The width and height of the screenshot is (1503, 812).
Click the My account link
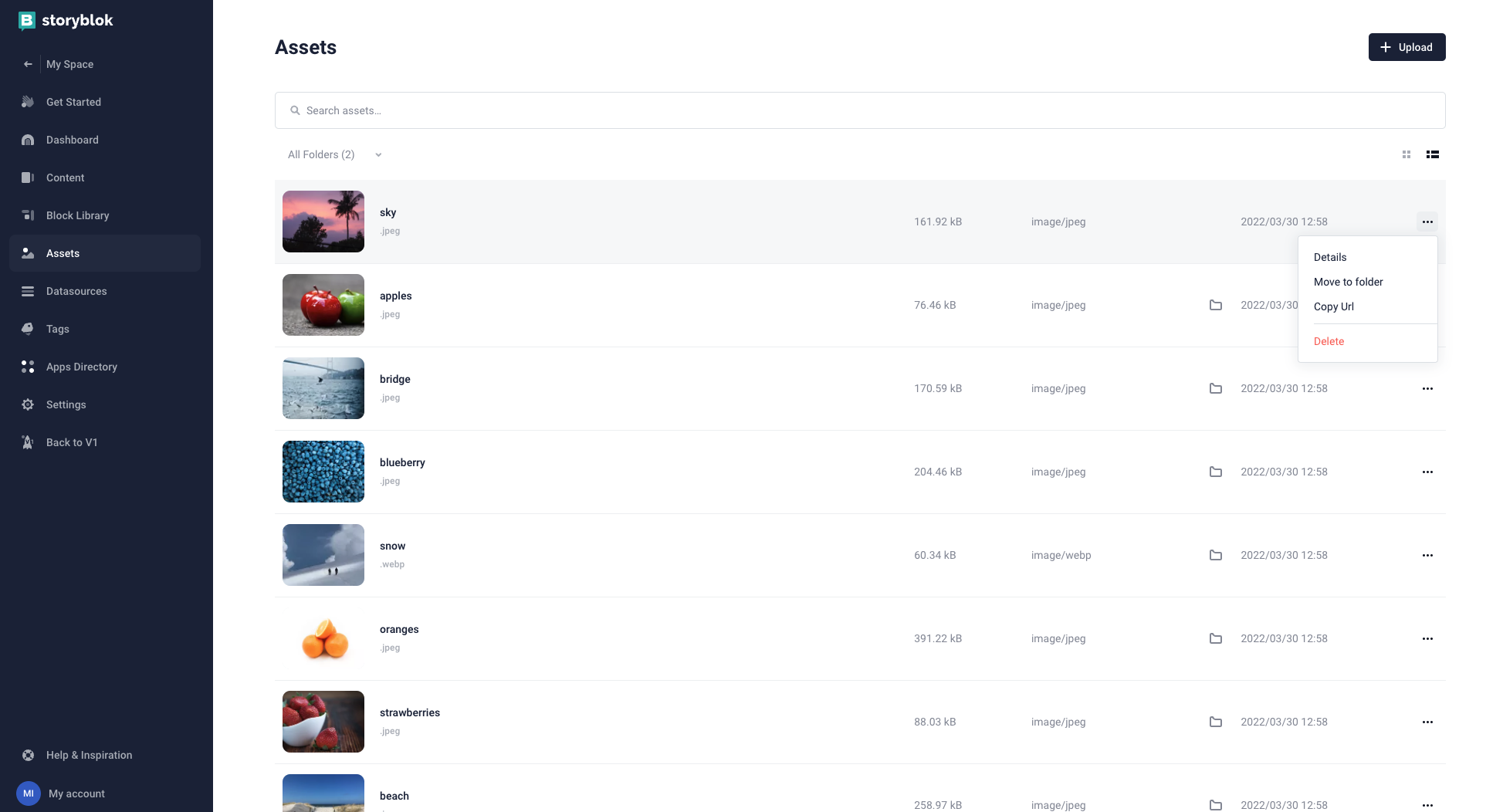tap(76, 793)
